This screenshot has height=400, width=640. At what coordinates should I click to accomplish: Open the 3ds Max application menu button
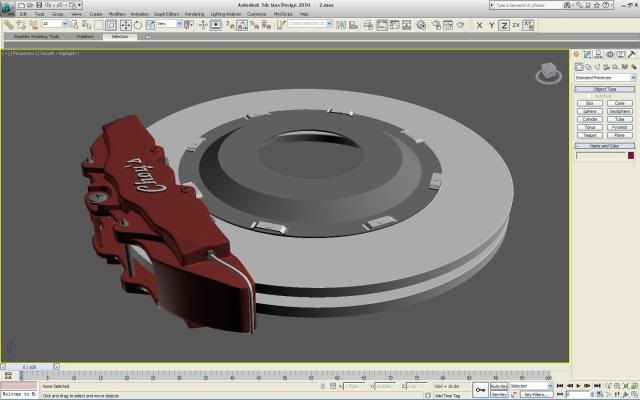click(7, 8)
